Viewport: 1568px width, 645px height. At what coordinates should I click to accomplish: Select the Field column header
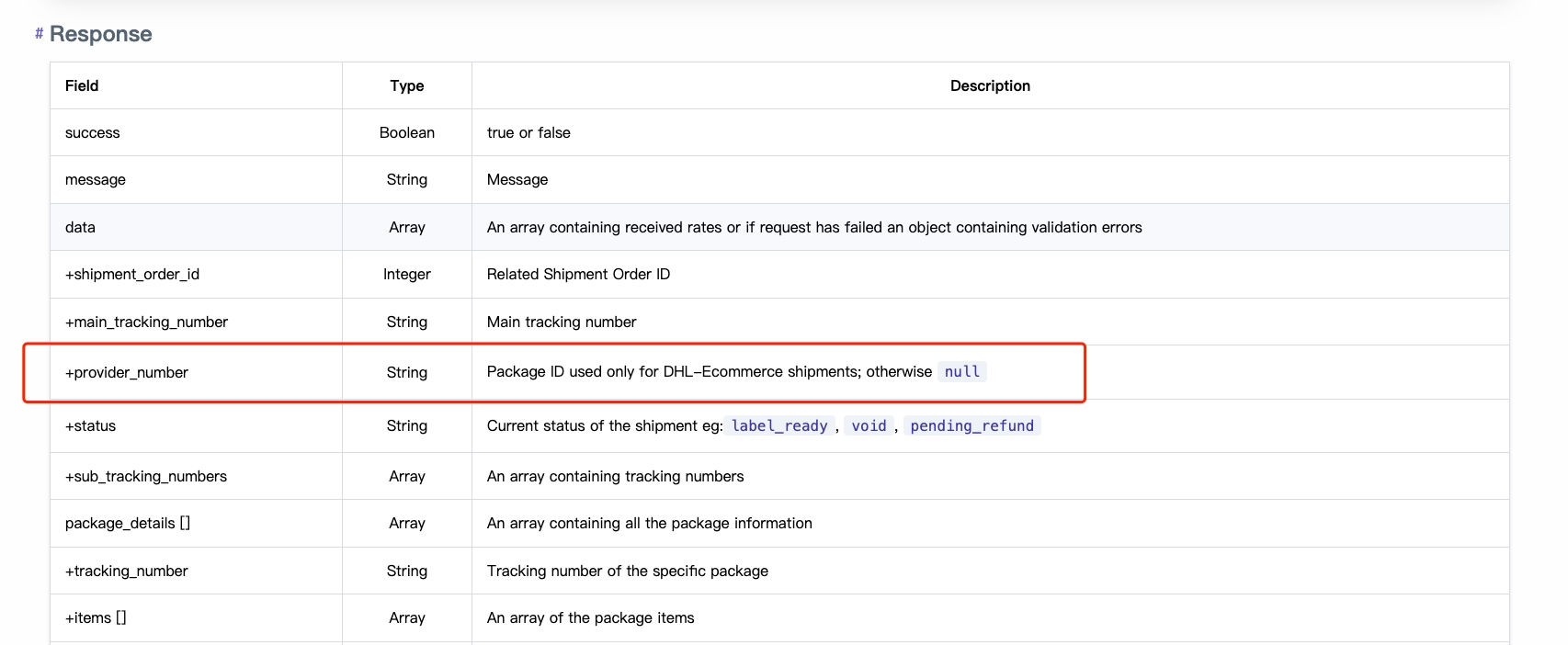[x=82, y=85]
